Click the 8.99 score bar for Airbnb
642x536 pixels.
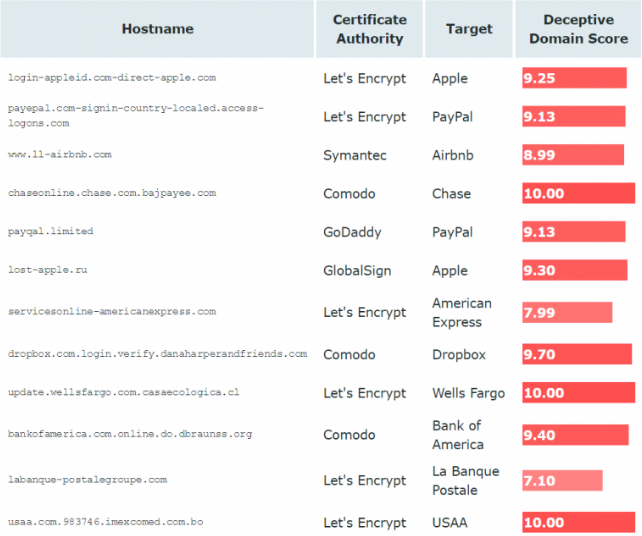tap(572, 155)
